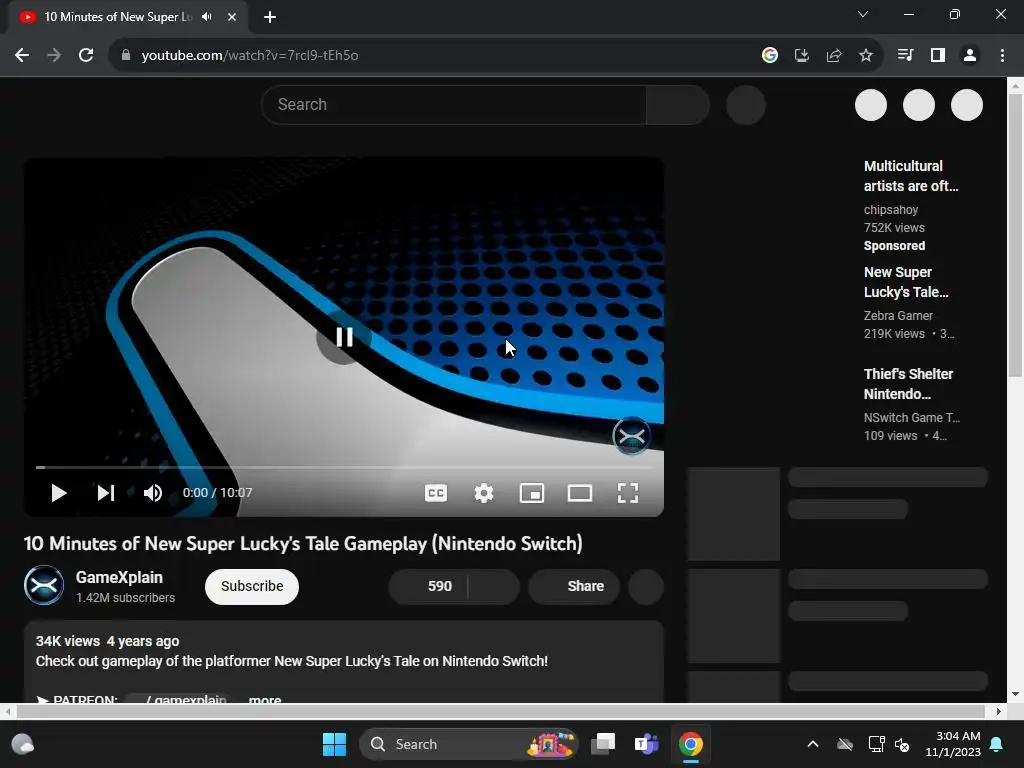Screen dimensions: 1024x768
Task: Bookmark this page with star
Action: tap(866, 56)
